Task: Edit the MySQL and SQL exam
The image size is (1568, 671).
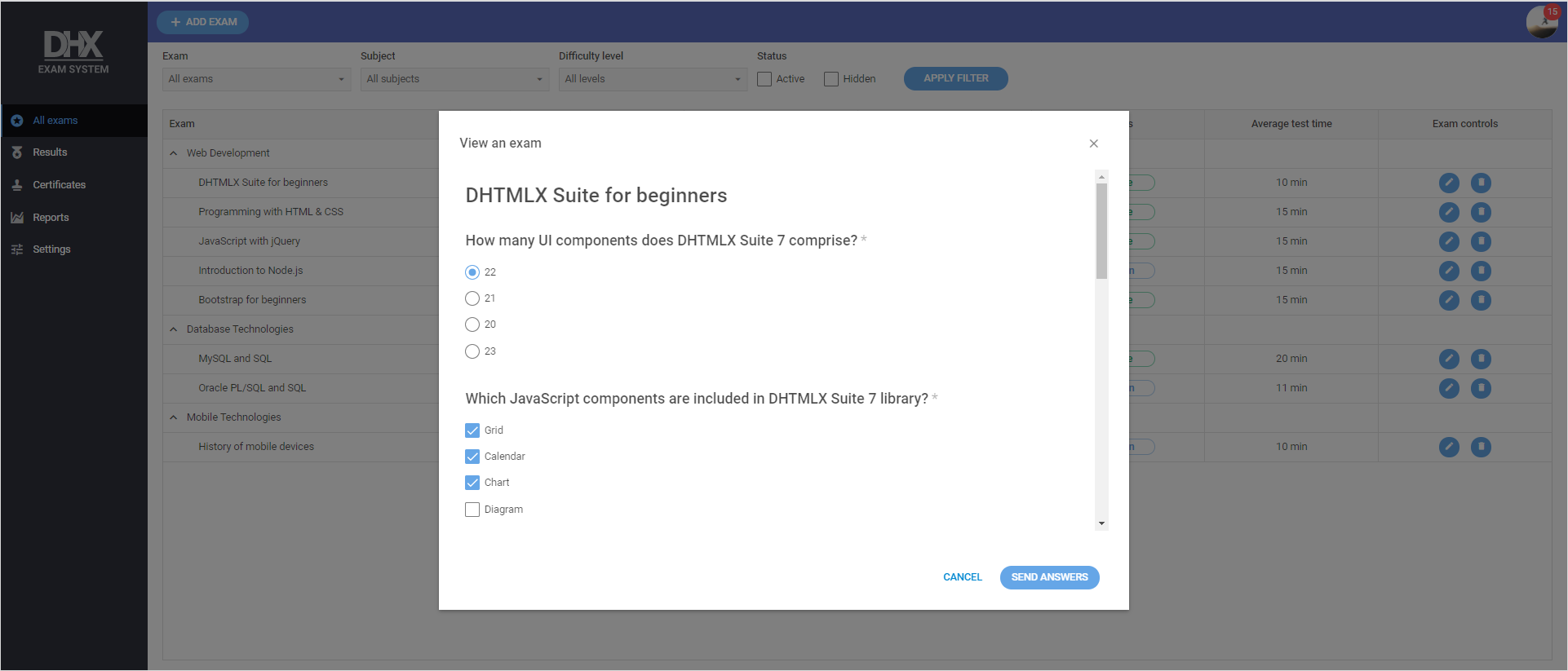Action: [x=1449, y=359]
